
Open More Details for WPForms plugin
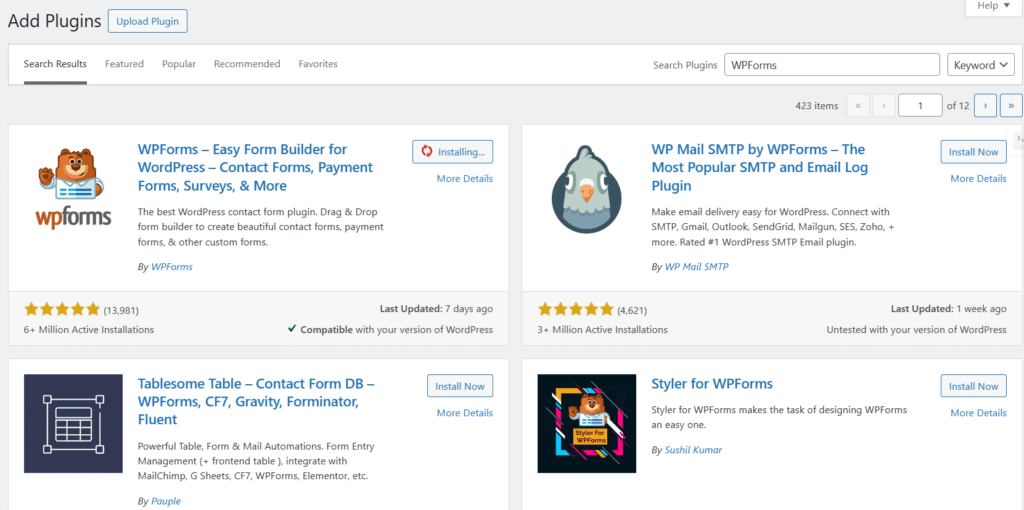464,178
